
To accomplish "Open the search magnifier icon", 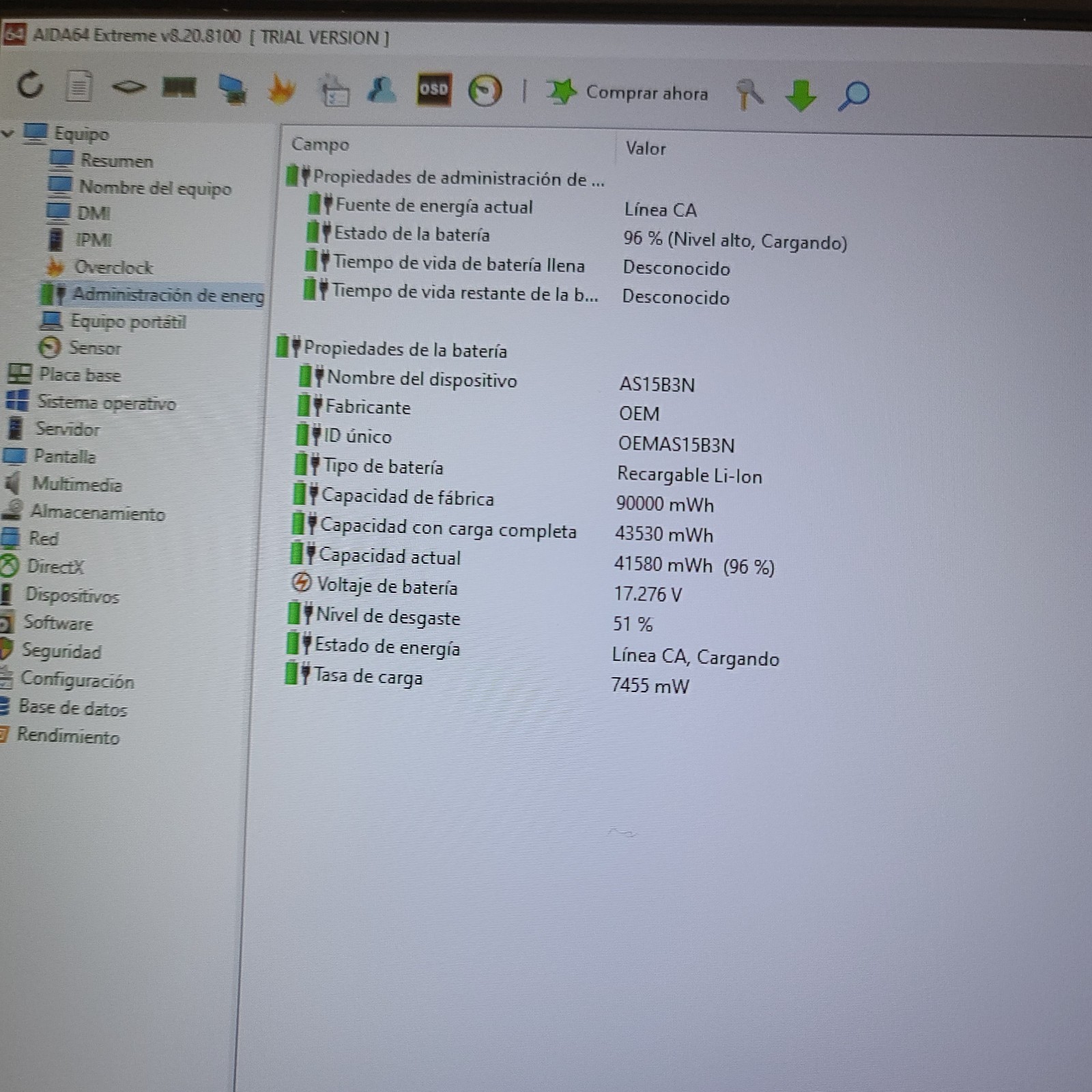I will click(853, 96).
